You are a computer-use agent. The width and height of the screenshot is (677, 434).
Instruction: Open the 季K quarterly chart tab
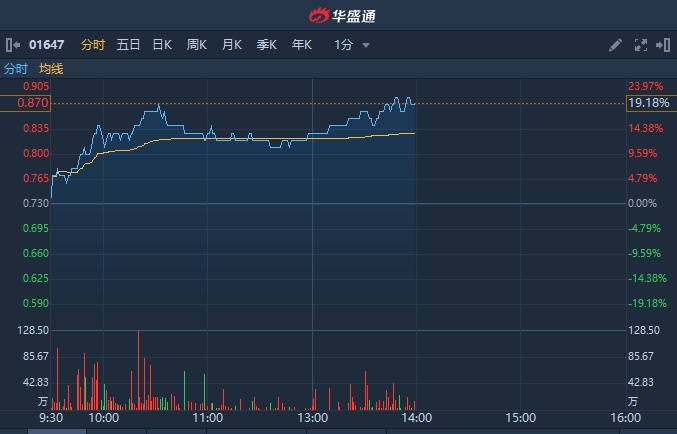point(266,45)
